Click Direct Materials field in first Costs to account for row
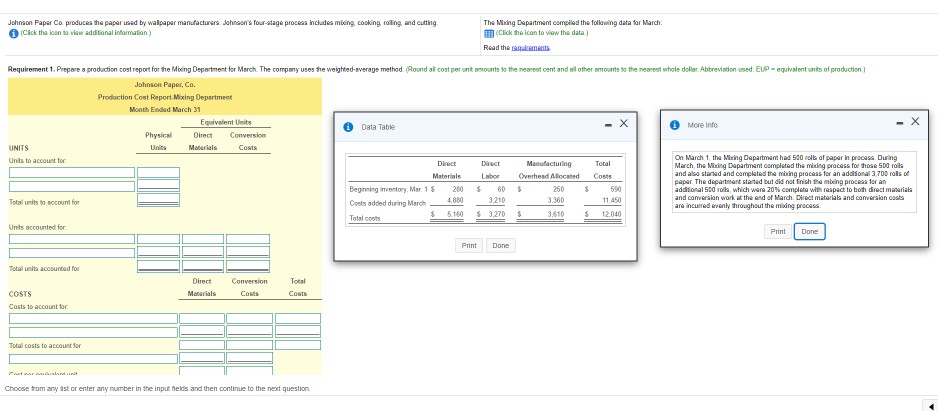938x411 pixels. (203, 318)
